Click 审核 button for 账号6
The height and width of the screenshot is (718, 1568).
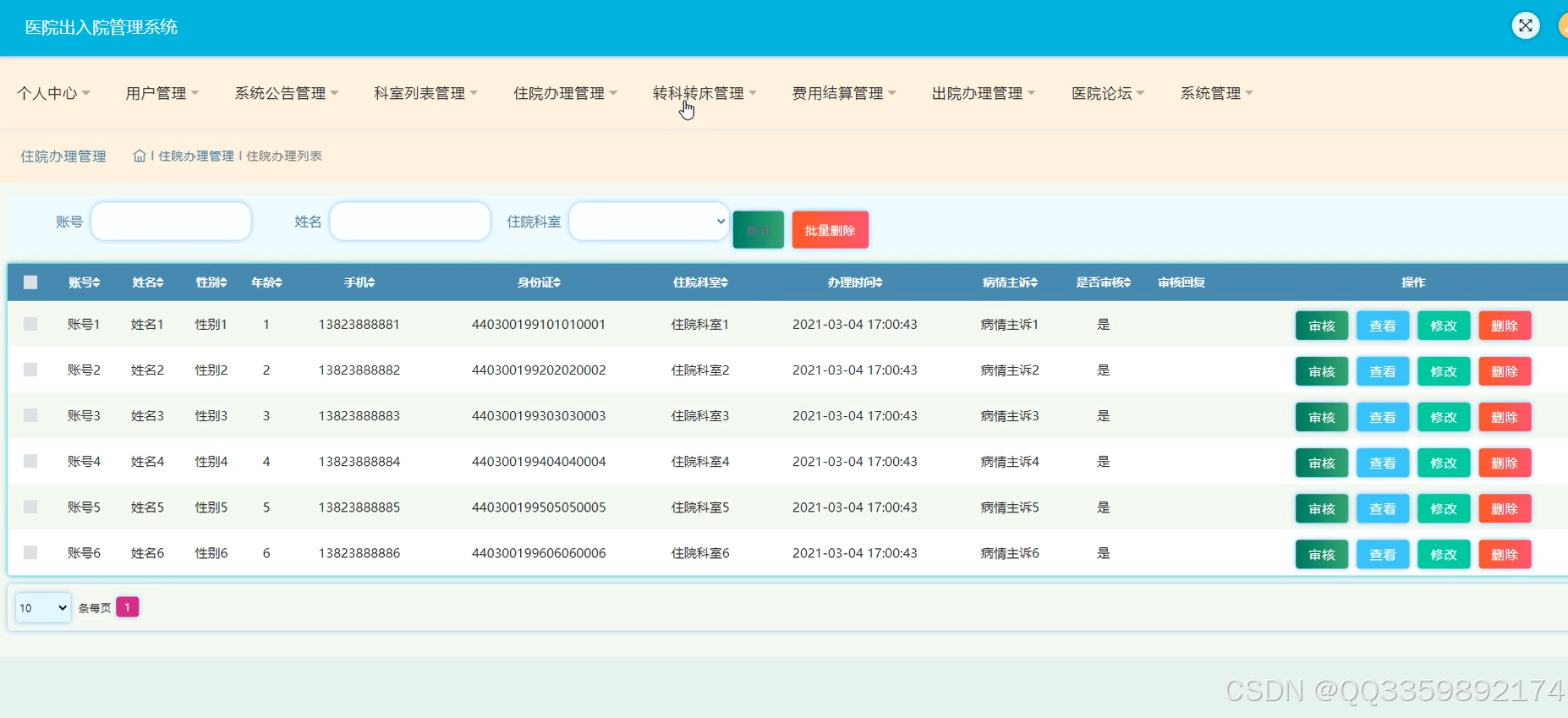(x=1322, y=554)
